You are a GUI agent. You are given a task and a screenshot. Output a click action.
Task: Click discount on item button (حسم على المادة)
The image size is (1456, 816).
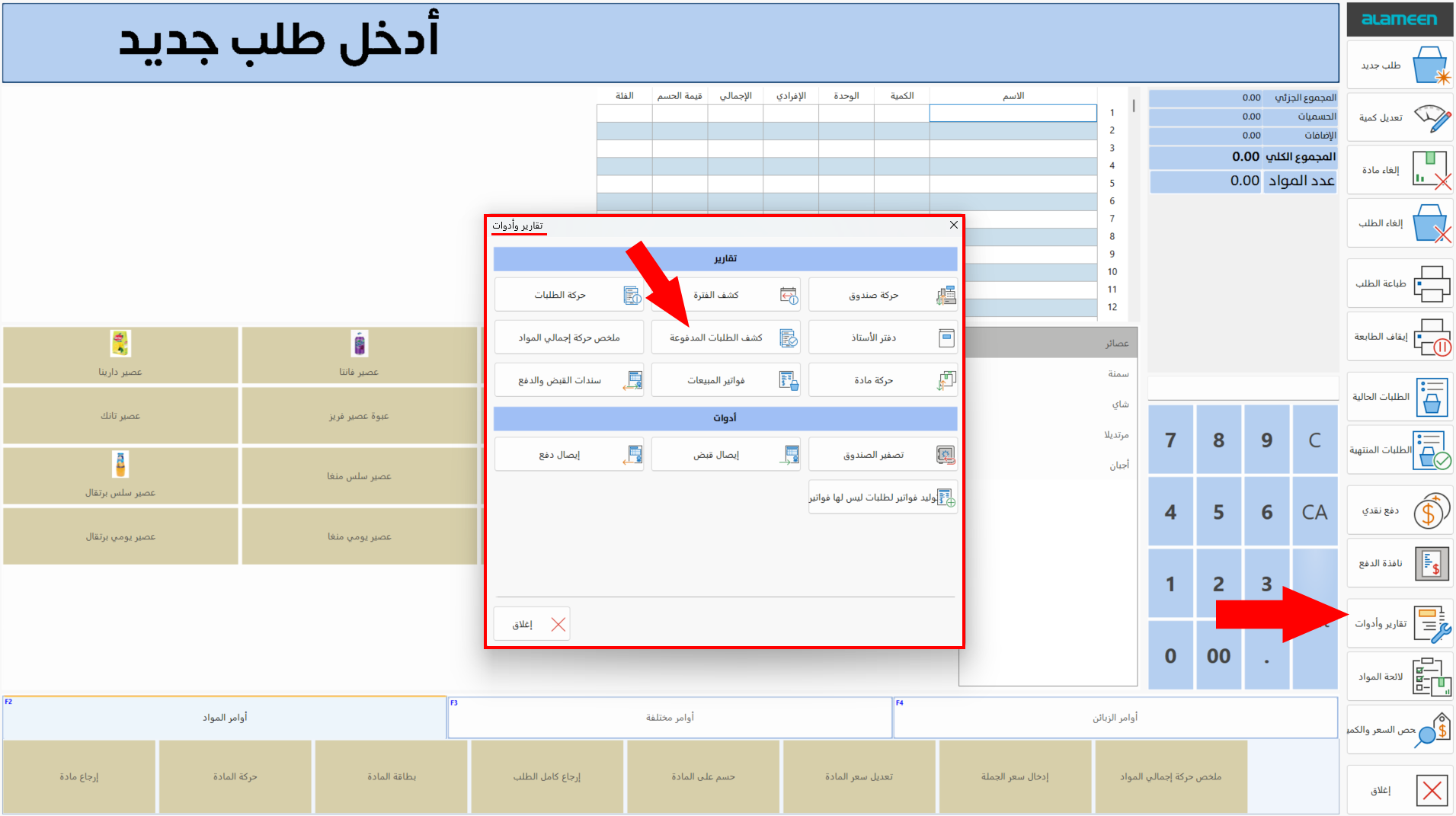tap(703, 776)
